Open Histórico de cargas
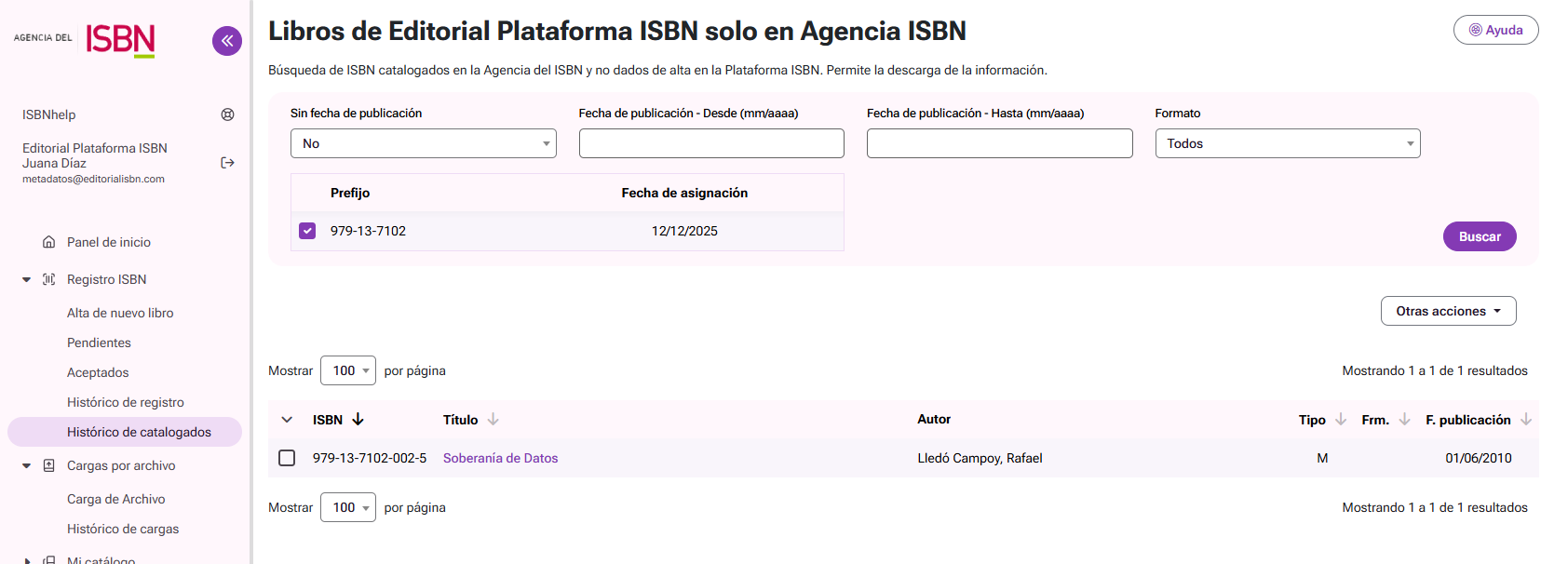This screenshot has width=1568, height=564. coord(123,529)
